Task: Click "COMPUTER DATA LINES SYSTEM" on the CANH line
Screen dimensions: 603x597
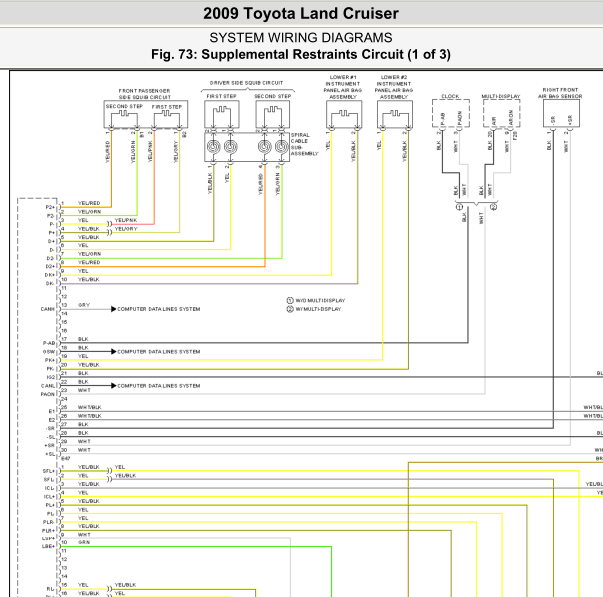Action: (159, 309)
